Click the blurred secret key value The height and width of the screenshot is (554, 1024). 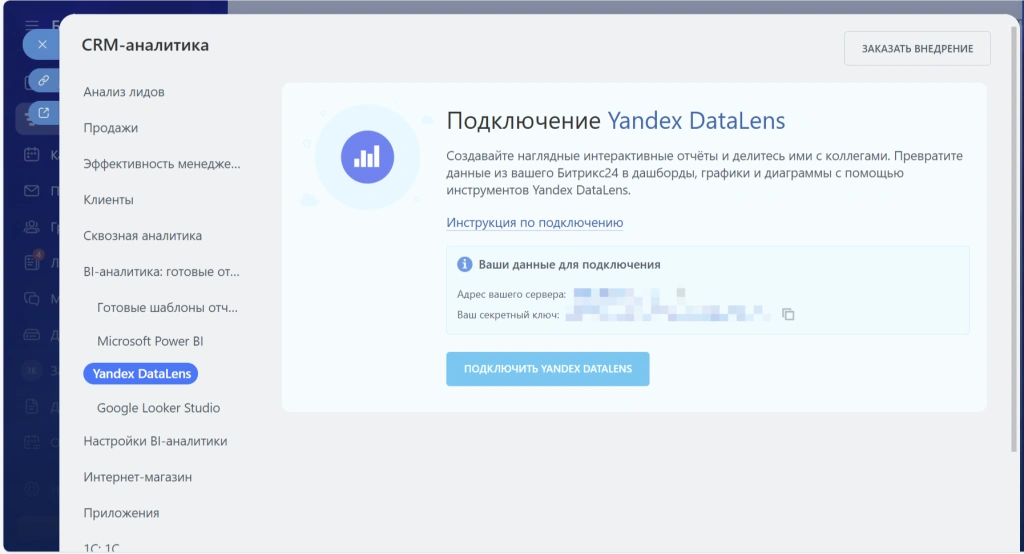tap(667, 314)
